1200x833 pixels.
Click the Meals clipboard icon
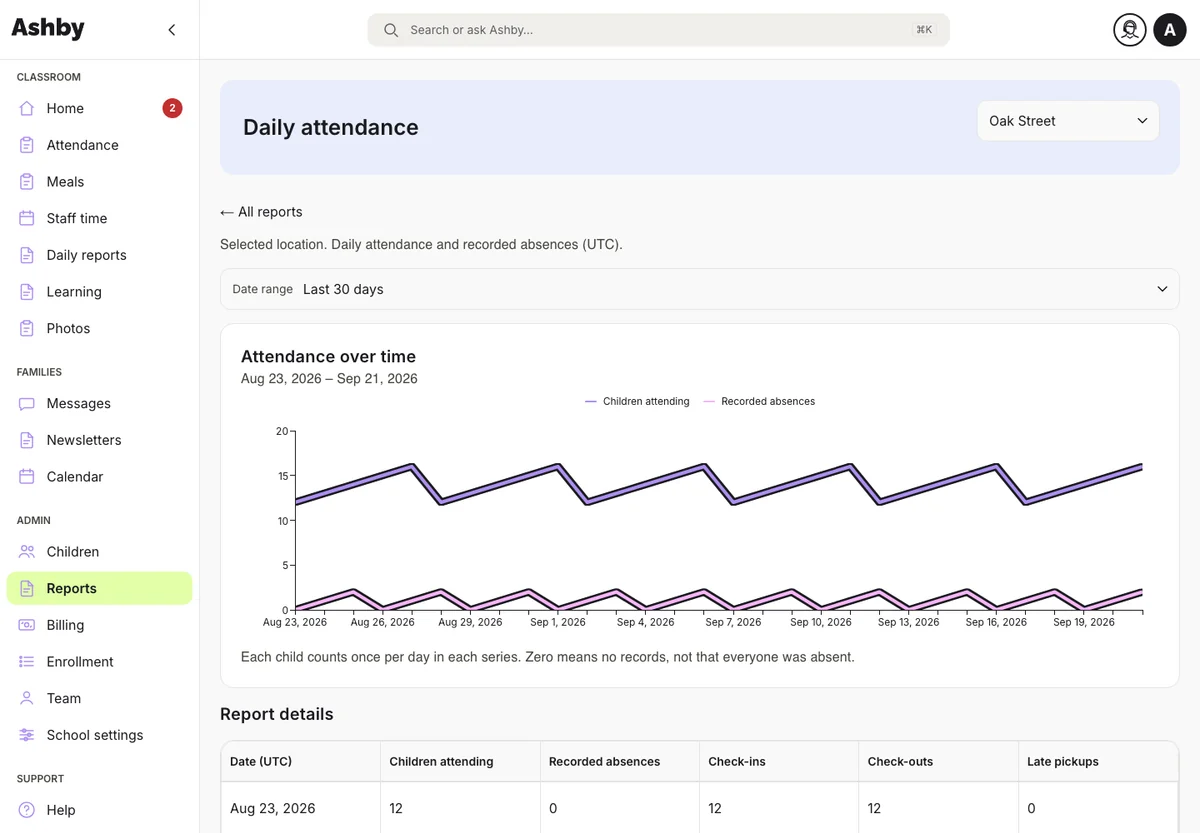pyautogui.click(x=27, y=182)
